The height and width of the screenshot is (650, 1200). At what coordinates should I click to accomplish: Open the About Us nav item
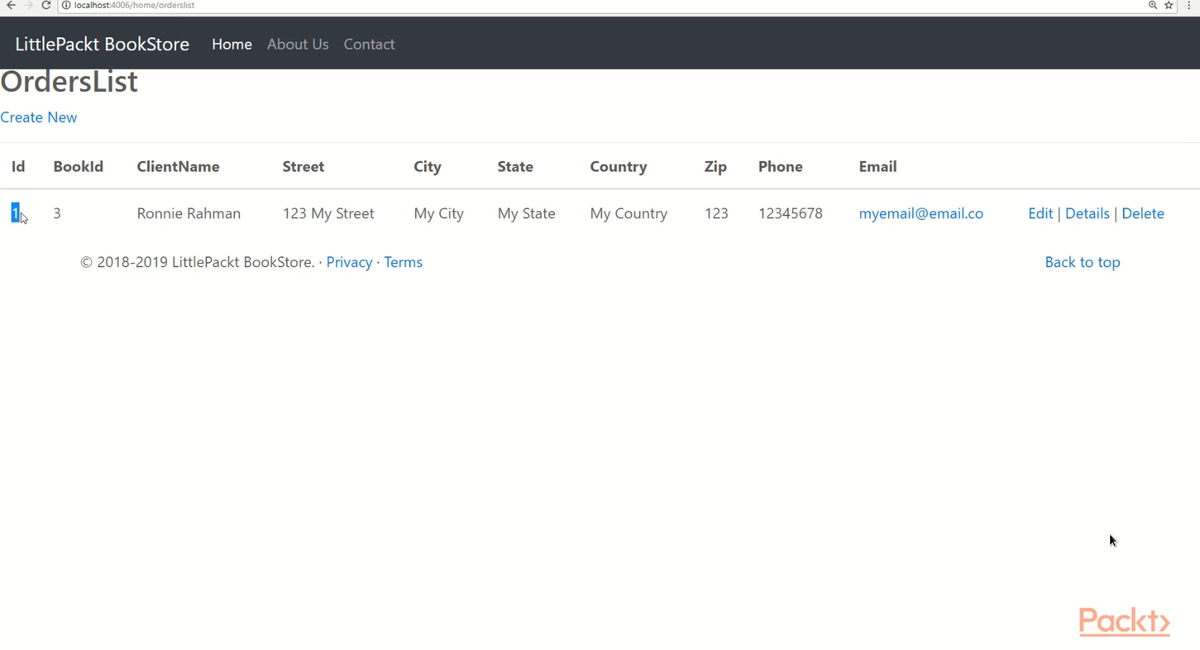298,44
